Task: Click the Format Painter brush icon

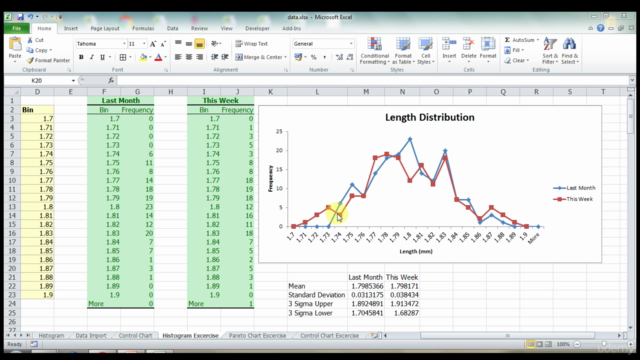Action: point(30,60)
